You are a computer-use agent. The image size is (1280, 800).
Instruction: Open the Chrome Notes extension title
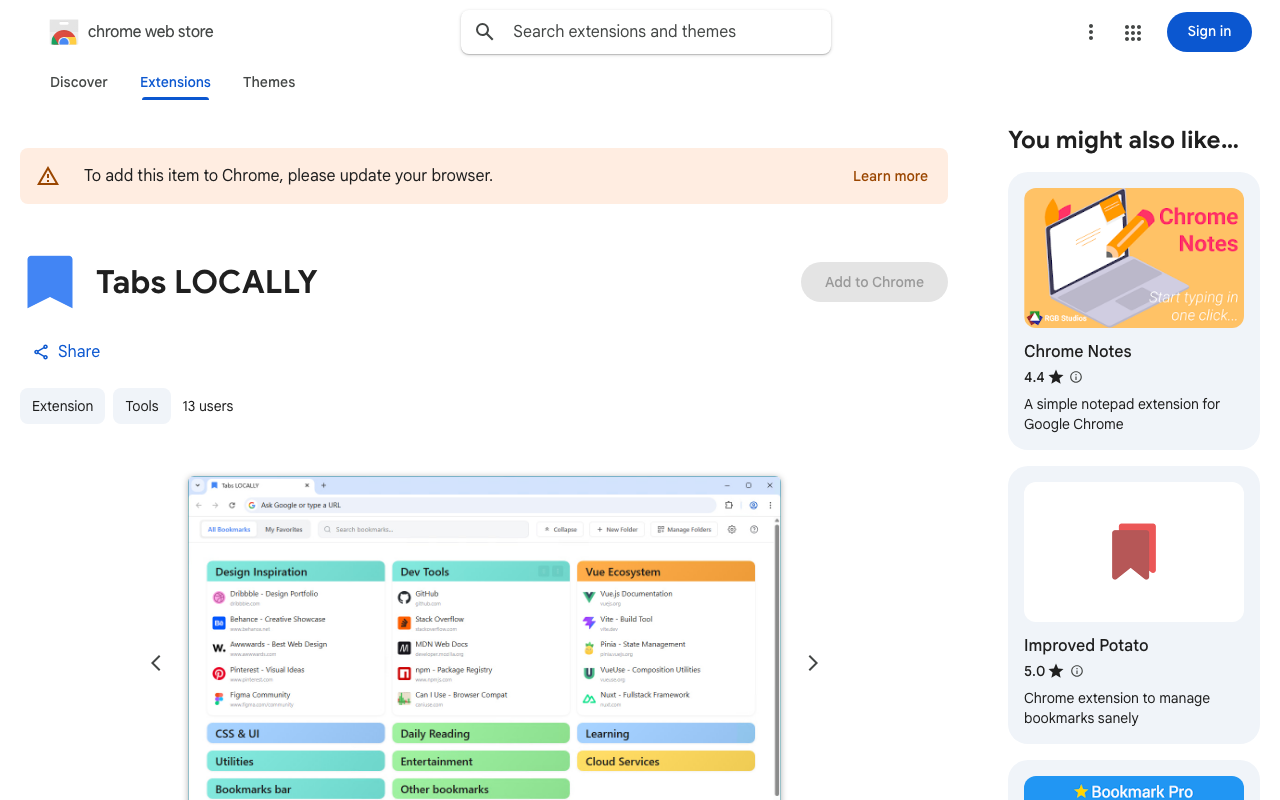[1078, 352]
